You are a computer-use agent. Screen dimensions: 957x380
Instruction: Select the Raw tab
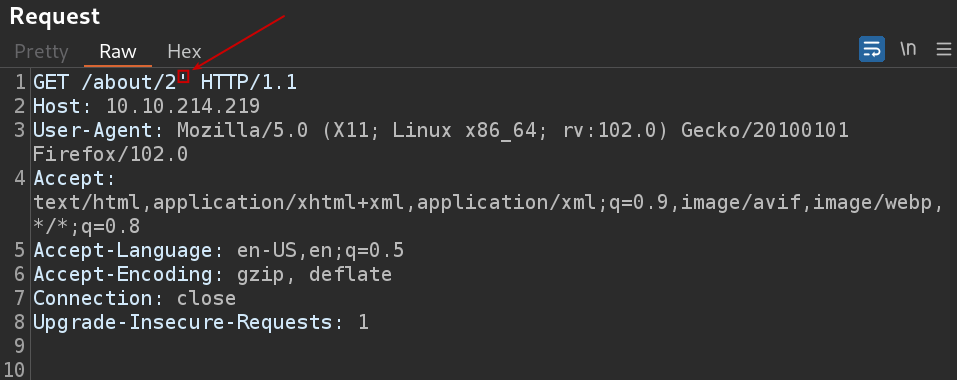(x=118, y=51)
